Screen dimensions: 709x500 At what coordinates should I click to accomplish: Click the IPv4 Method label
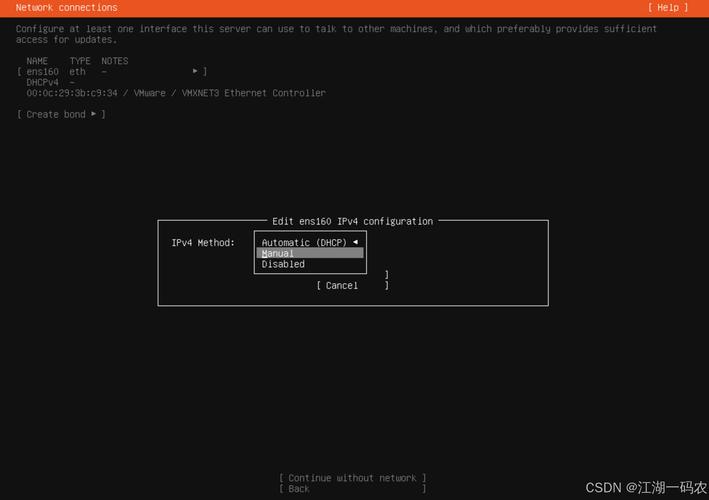[202, 242]
